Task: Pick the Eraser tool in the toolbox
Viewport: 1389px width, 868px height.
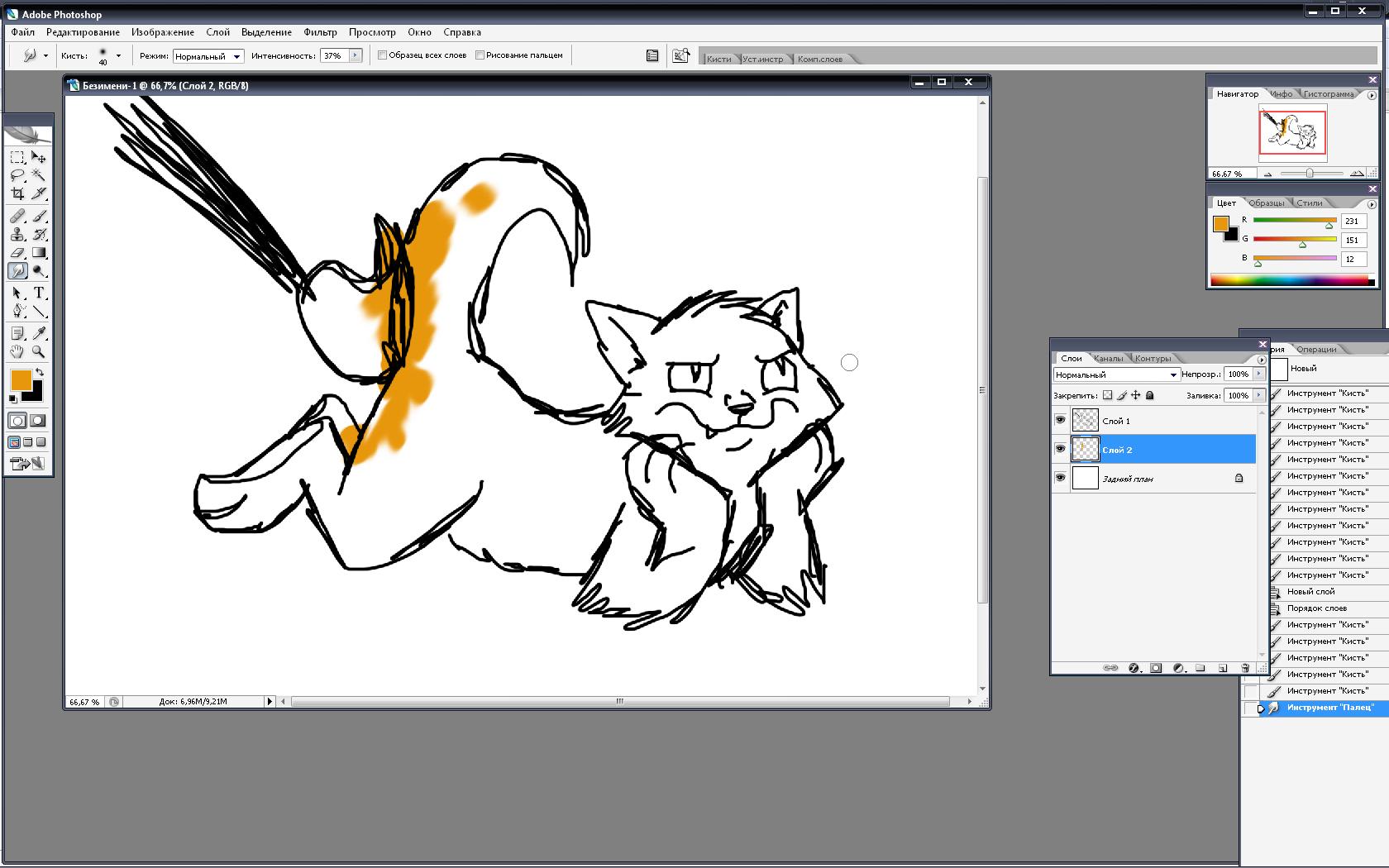Action: click(17, 253)
